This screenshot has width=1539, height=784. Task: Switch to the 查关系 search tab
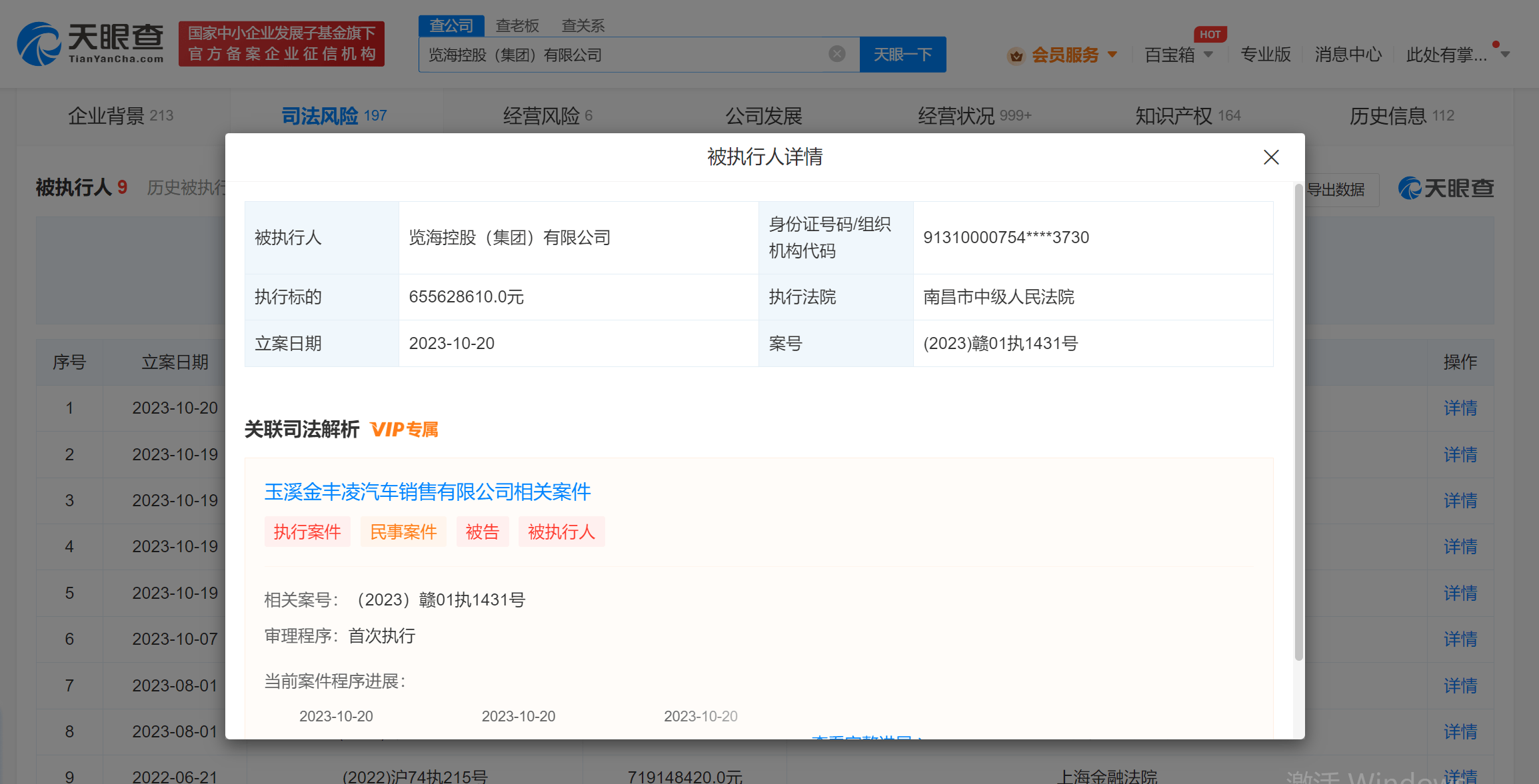coord(583,25)
